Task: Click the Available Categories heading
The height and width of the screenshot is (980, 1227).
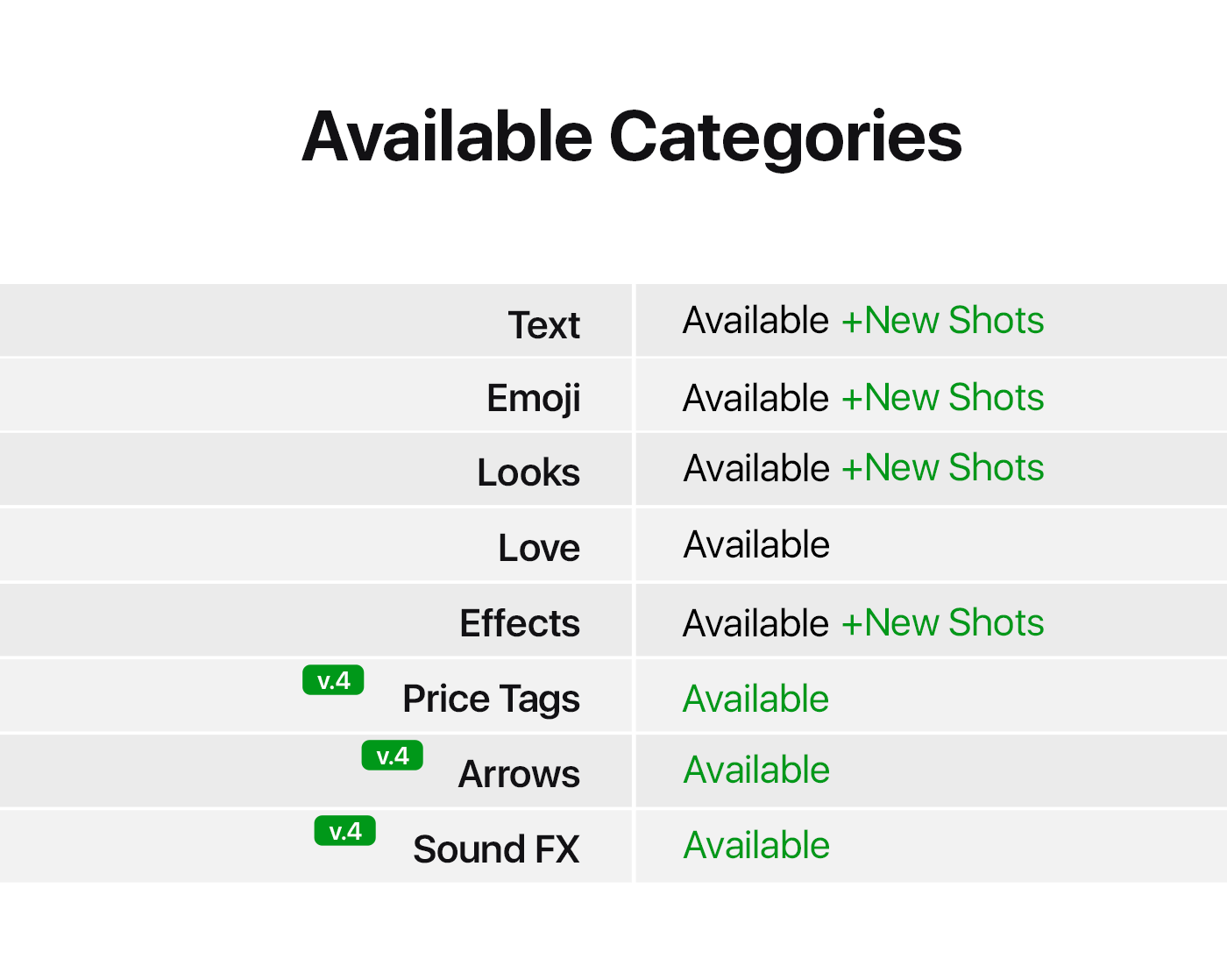Action: 632,138
